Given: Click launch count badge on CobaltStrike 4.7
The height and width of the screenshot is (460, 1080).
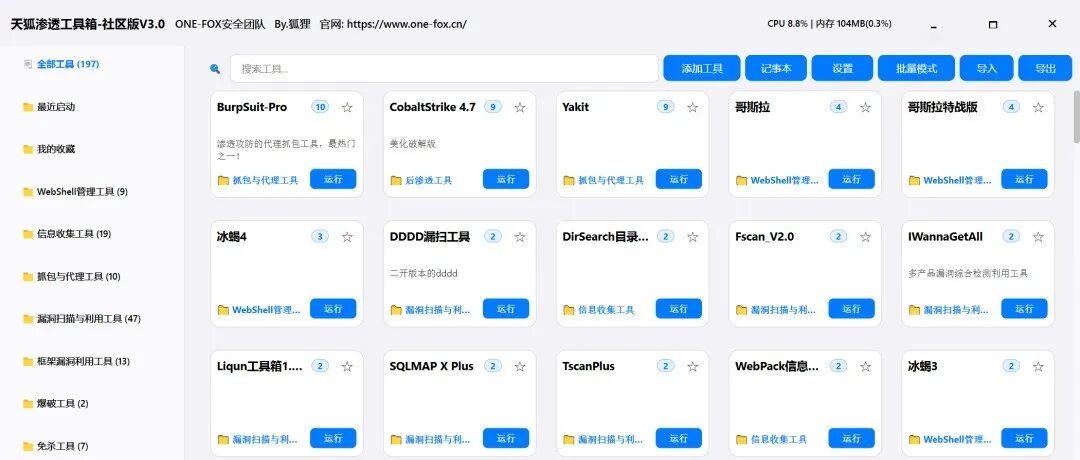Looking at the screenshot, I should pos(492,107).
